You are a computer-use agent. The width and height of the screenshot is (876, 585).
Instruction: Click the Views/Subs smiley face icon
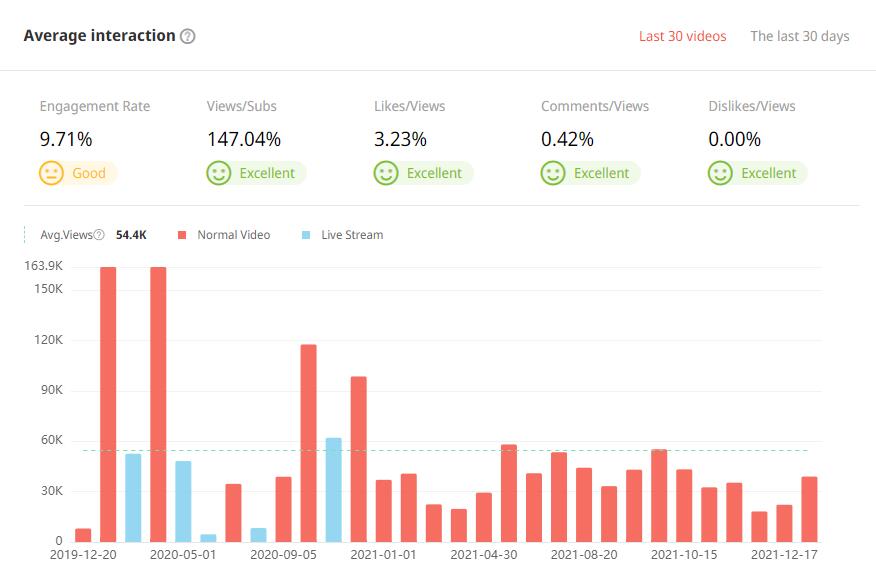click(218, 173)
